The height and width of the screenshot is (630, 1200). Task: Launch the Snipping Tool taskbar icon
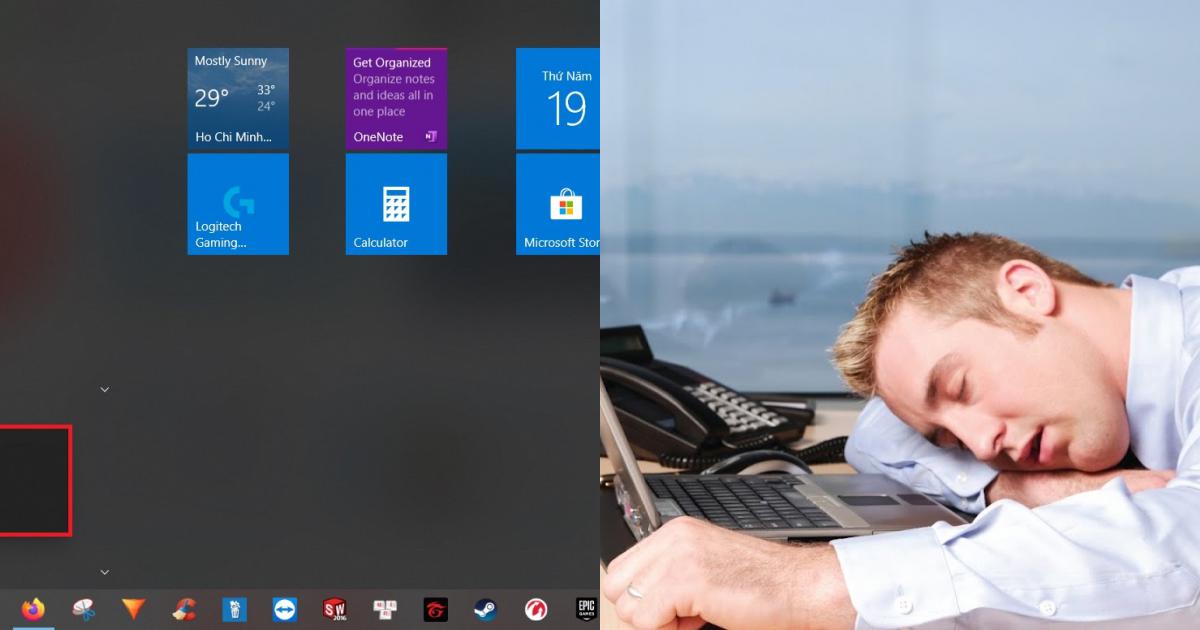click(84, 608)
